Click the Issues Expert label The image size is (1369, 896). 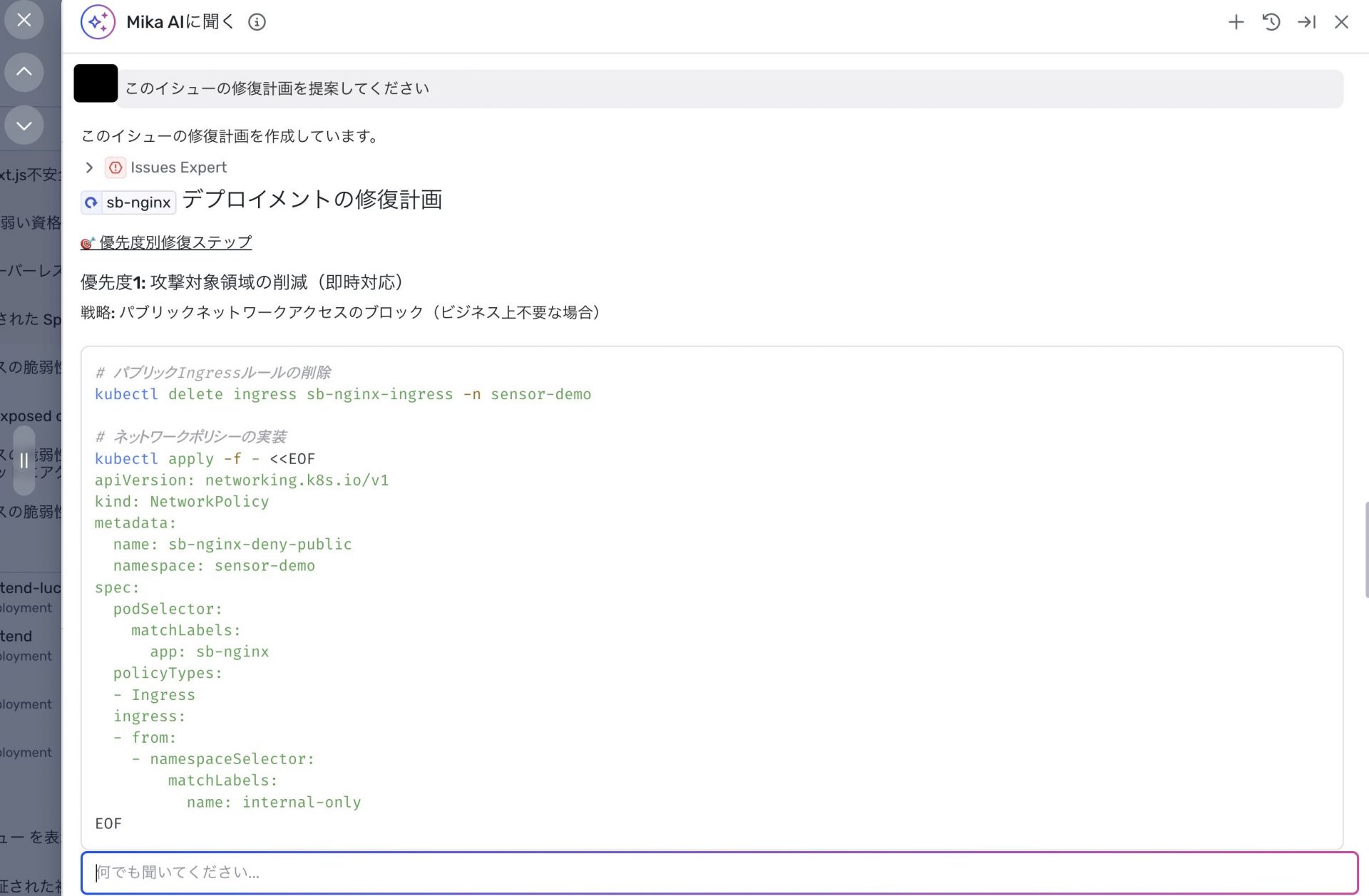click(x=178, y=168)
